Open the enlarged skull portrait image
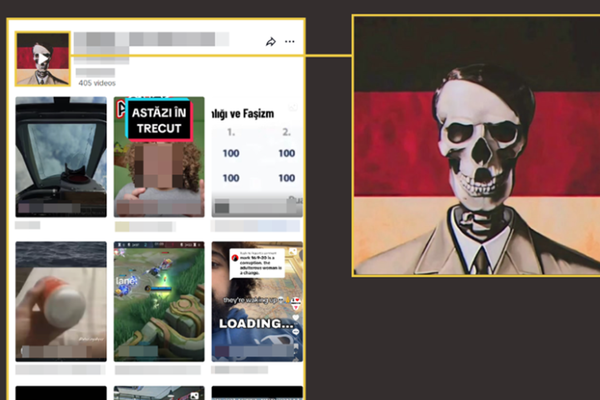Screen dimensions: 600x400 pos(474,146)
